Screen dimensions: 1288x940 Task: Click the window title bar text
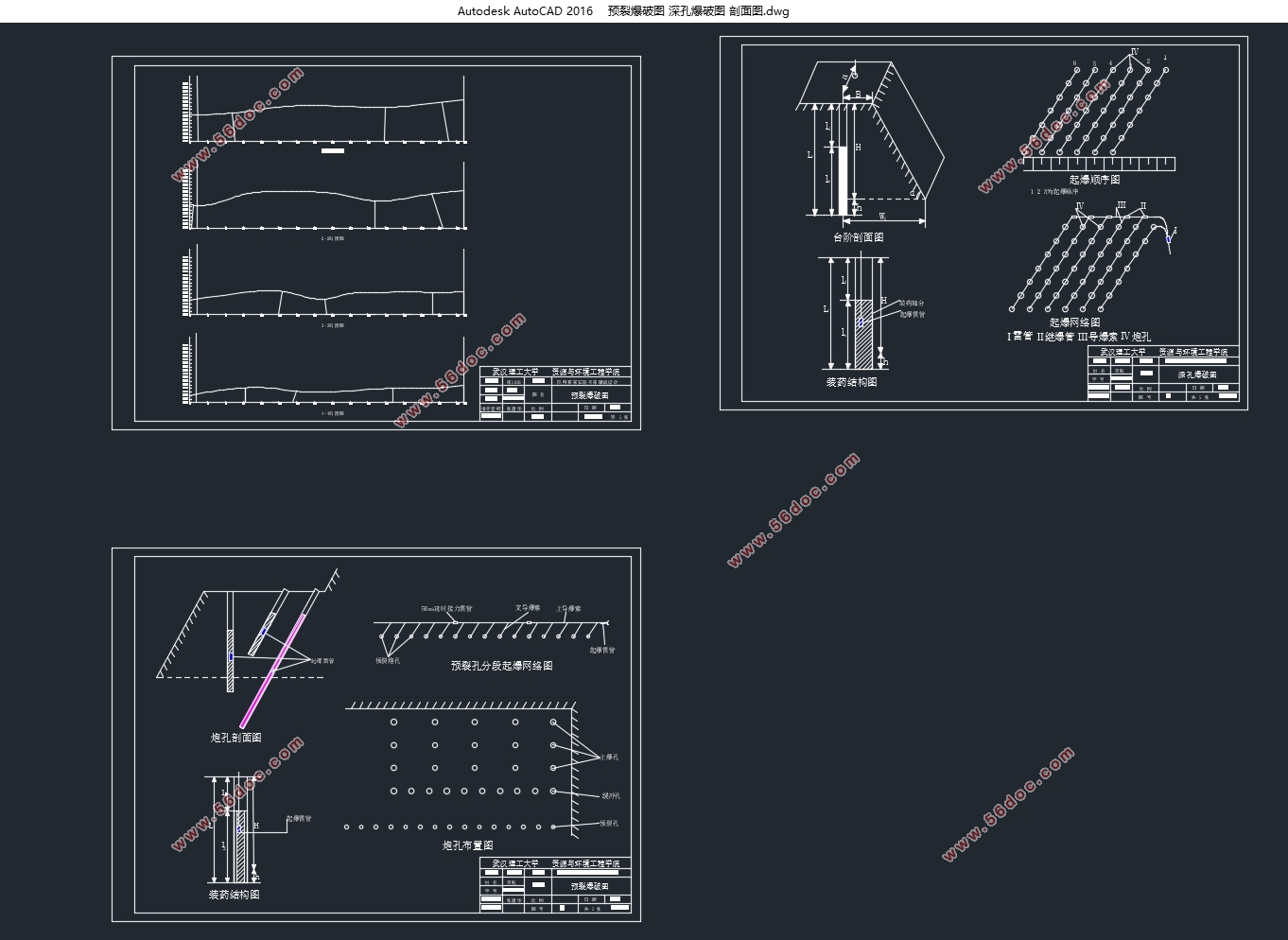[x=623, y=11]
